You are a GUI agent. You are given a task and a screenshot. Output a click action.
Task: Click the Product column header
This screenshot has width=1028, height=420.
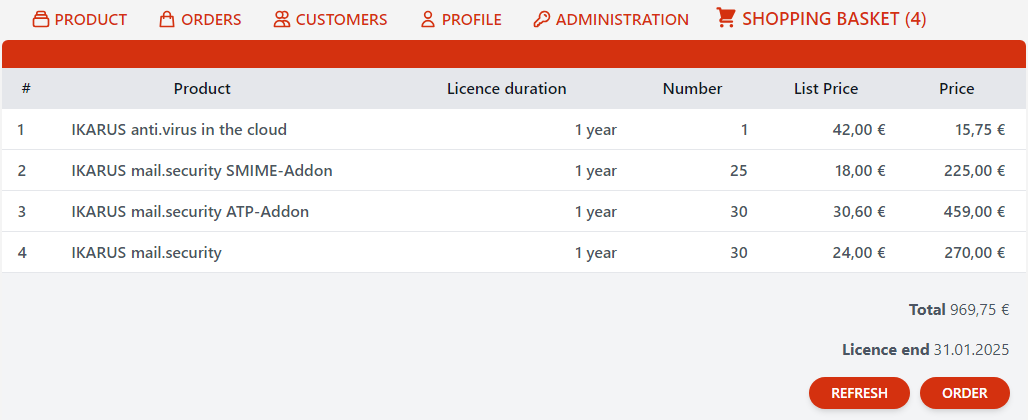tap(202, 88)
